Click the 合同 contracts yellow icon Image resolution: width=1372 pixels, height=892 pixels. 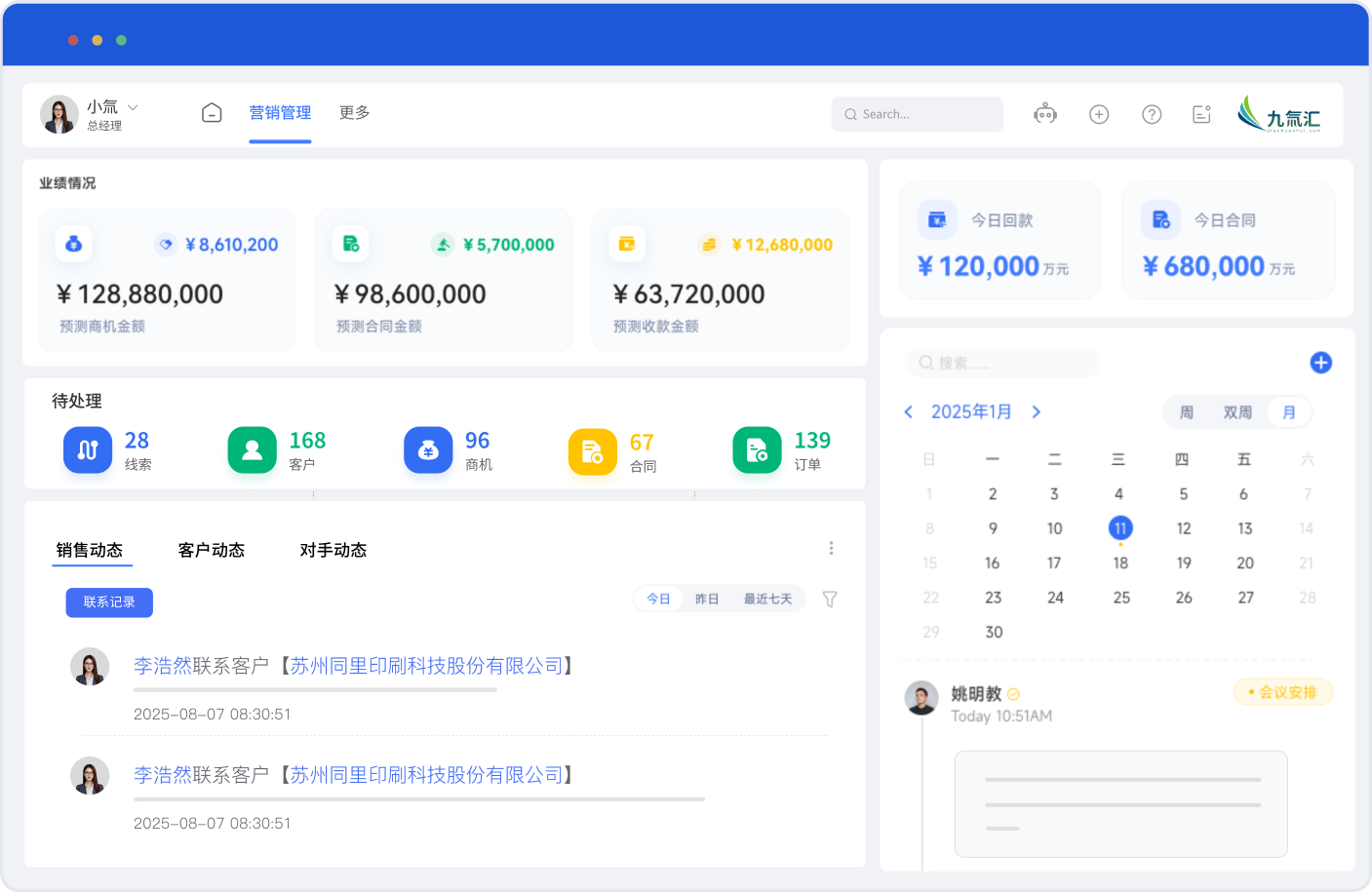[x=592, y=451]
